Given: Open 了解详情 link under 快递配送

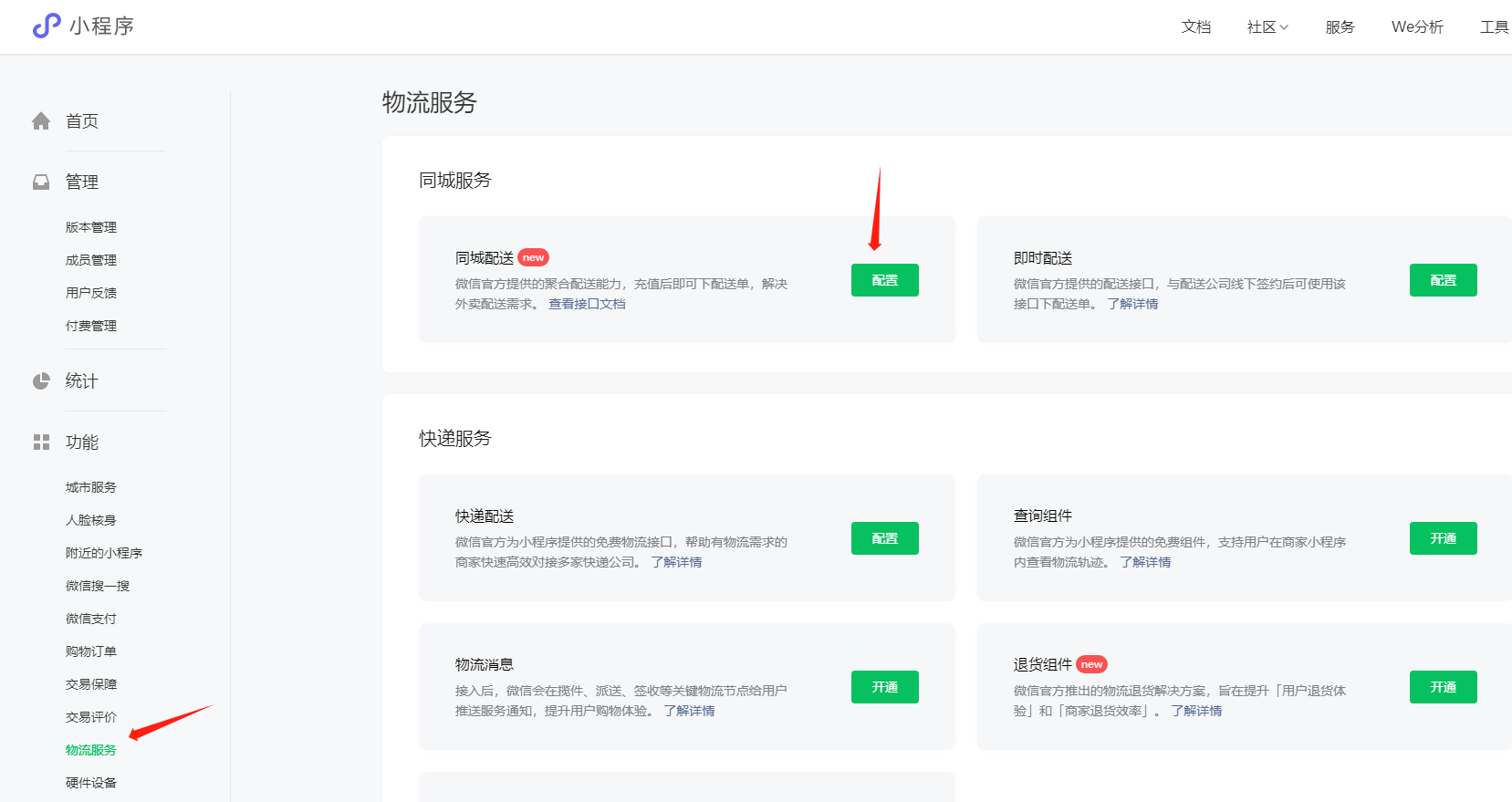Looking at the screenshot, I should [676, 562].
